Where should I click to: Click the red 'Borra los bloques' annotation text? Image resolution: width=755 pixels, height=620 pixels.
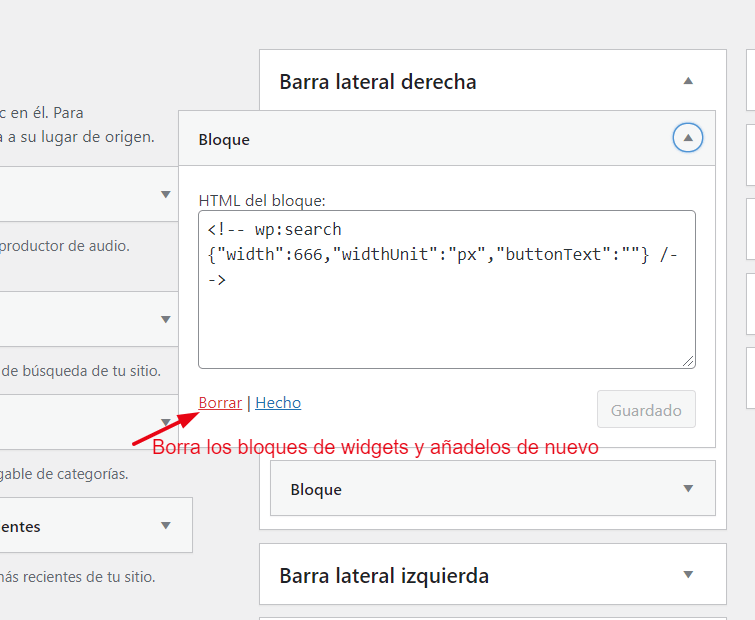(x=376, y=447)
